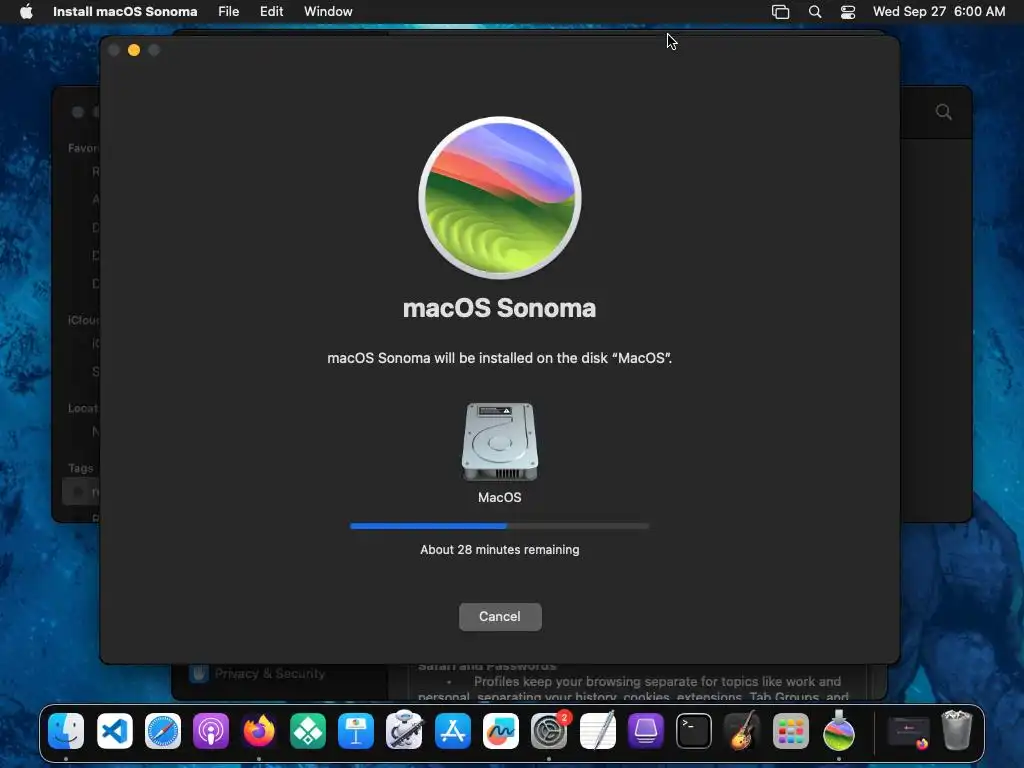Launch GarageBand guitar icon in dock
The height and width of the screenshot is (768, 1024).
click(x=742, y=731)
